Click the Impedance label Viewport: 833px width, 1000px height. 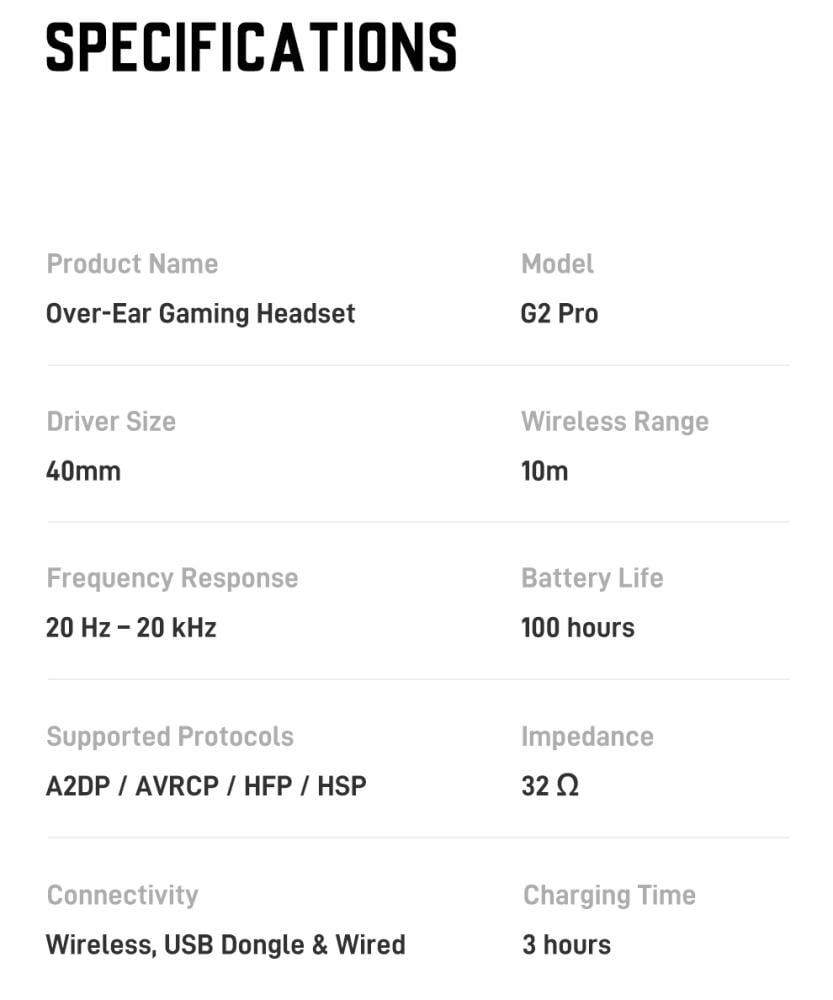click(587, 736)
